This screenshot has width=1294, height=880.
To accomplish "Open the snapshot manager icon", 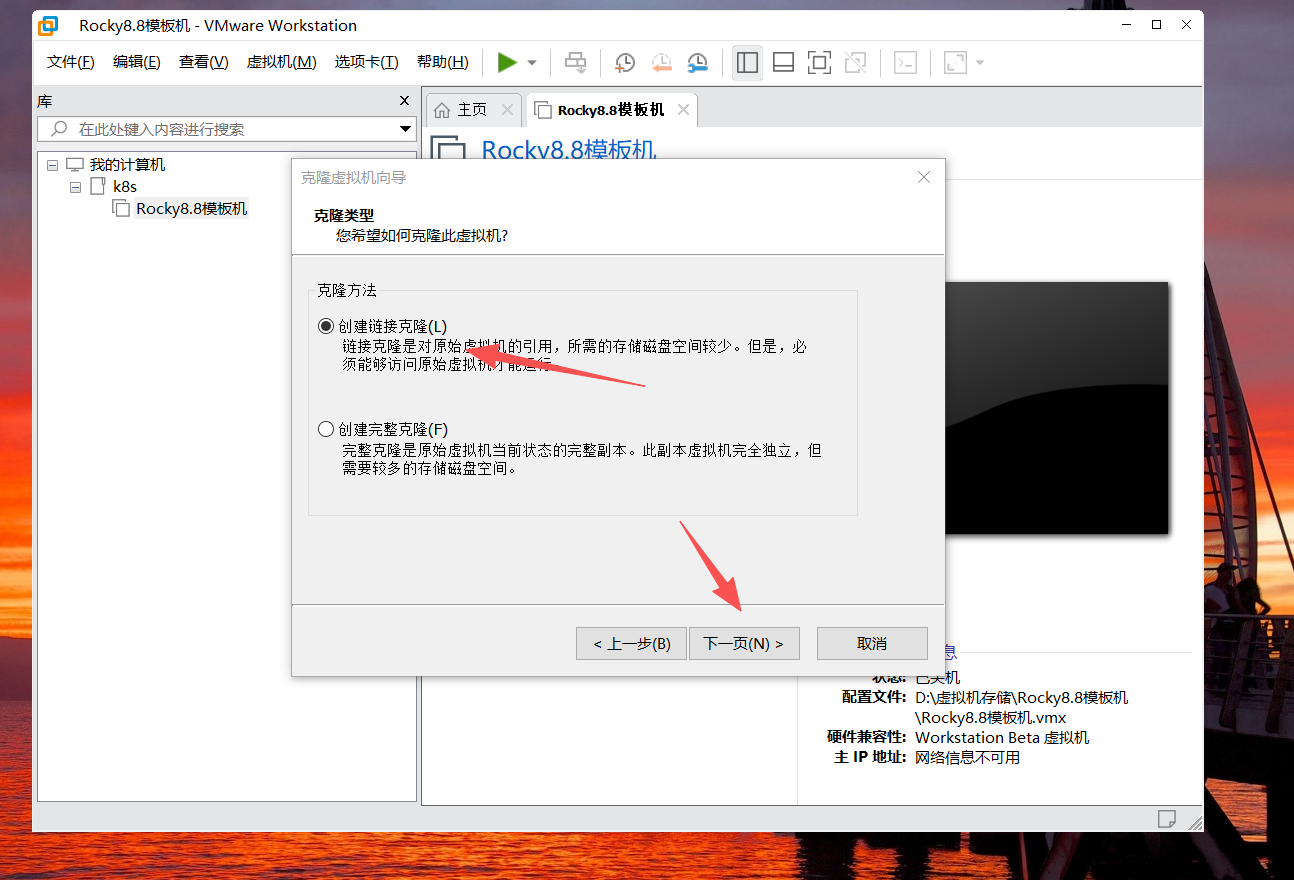I will pos(697,62).
